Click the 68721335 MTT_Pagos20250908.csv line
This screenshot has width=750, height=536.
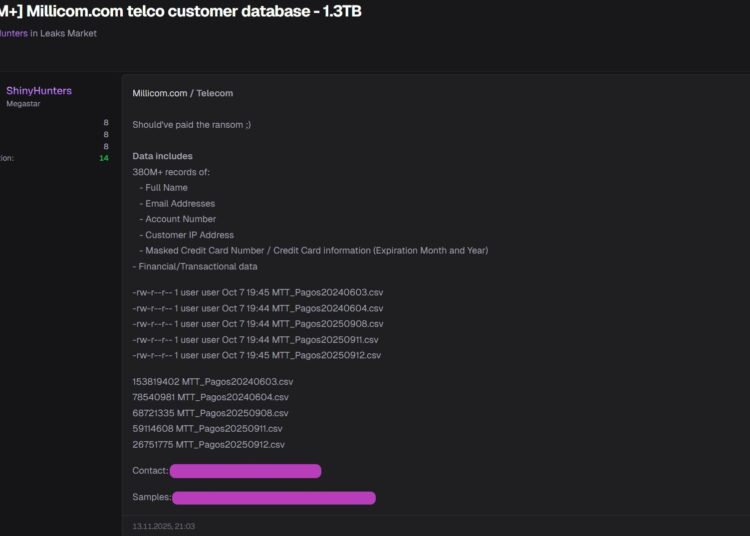click(x=210, y=413)
